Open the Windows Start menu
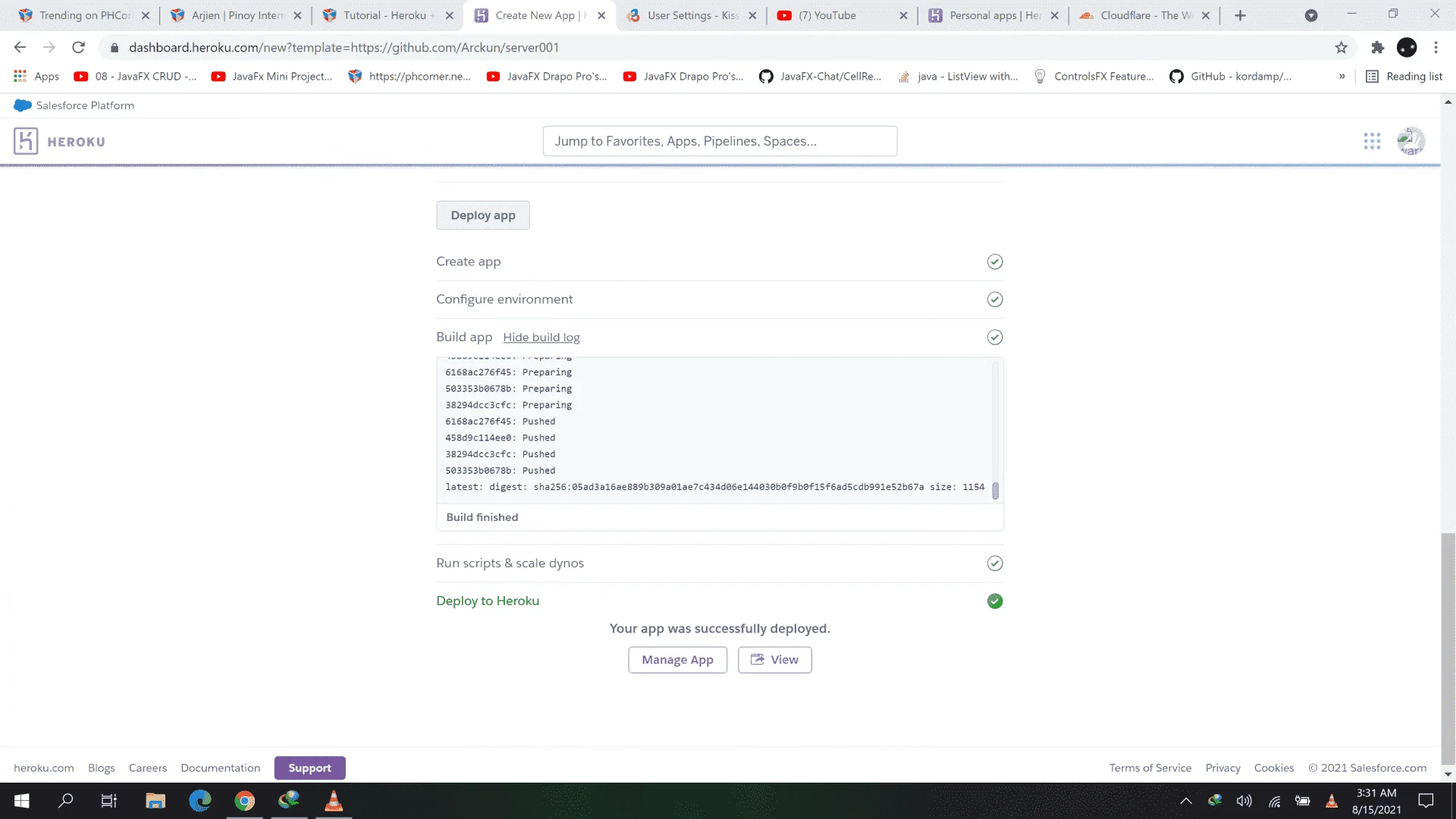This screenshot has width=1456, height=819. (x=22, y=801)
